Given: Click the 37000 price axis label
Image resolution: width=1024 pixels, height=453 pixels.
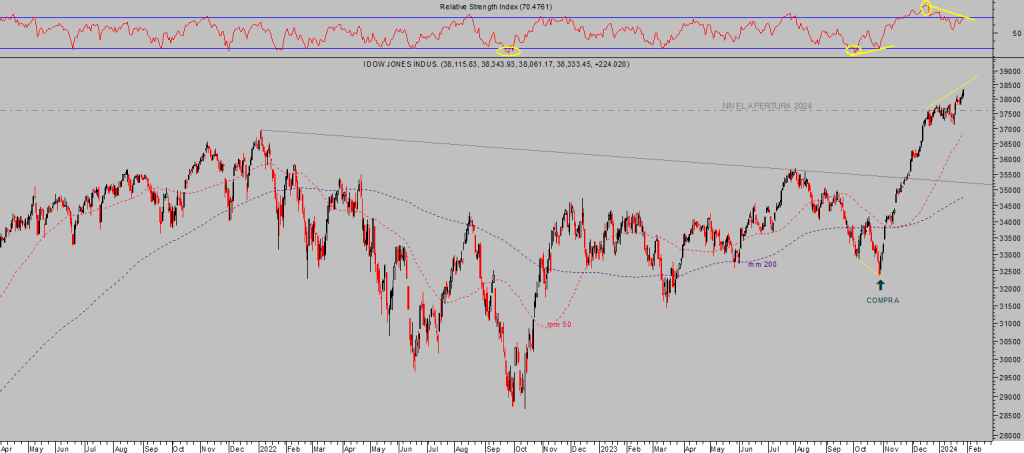Looking at the screenshot, I should pyautogui.click(x=1009, y=130).
